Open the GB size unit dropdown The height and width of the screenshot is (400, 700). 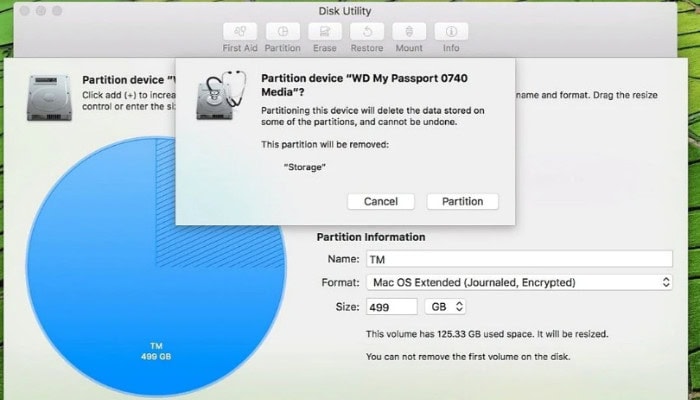tap(445, 307)
